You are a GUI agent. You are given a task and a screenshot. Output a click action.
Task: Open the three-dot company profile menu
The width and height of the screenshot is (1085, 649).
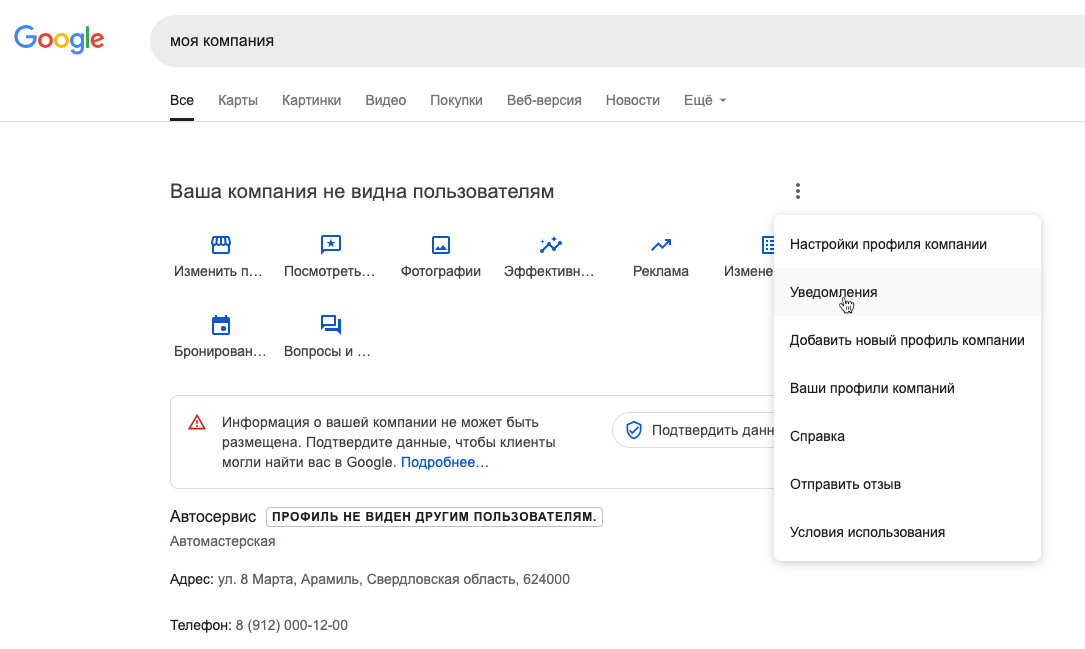click(798, 191)
